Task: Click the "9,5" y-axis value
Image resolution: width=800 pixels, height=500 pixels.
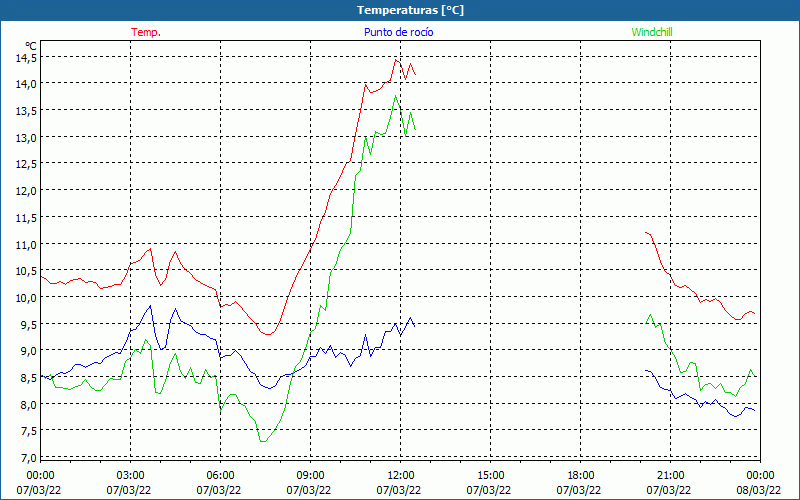Action: point(29,324)
